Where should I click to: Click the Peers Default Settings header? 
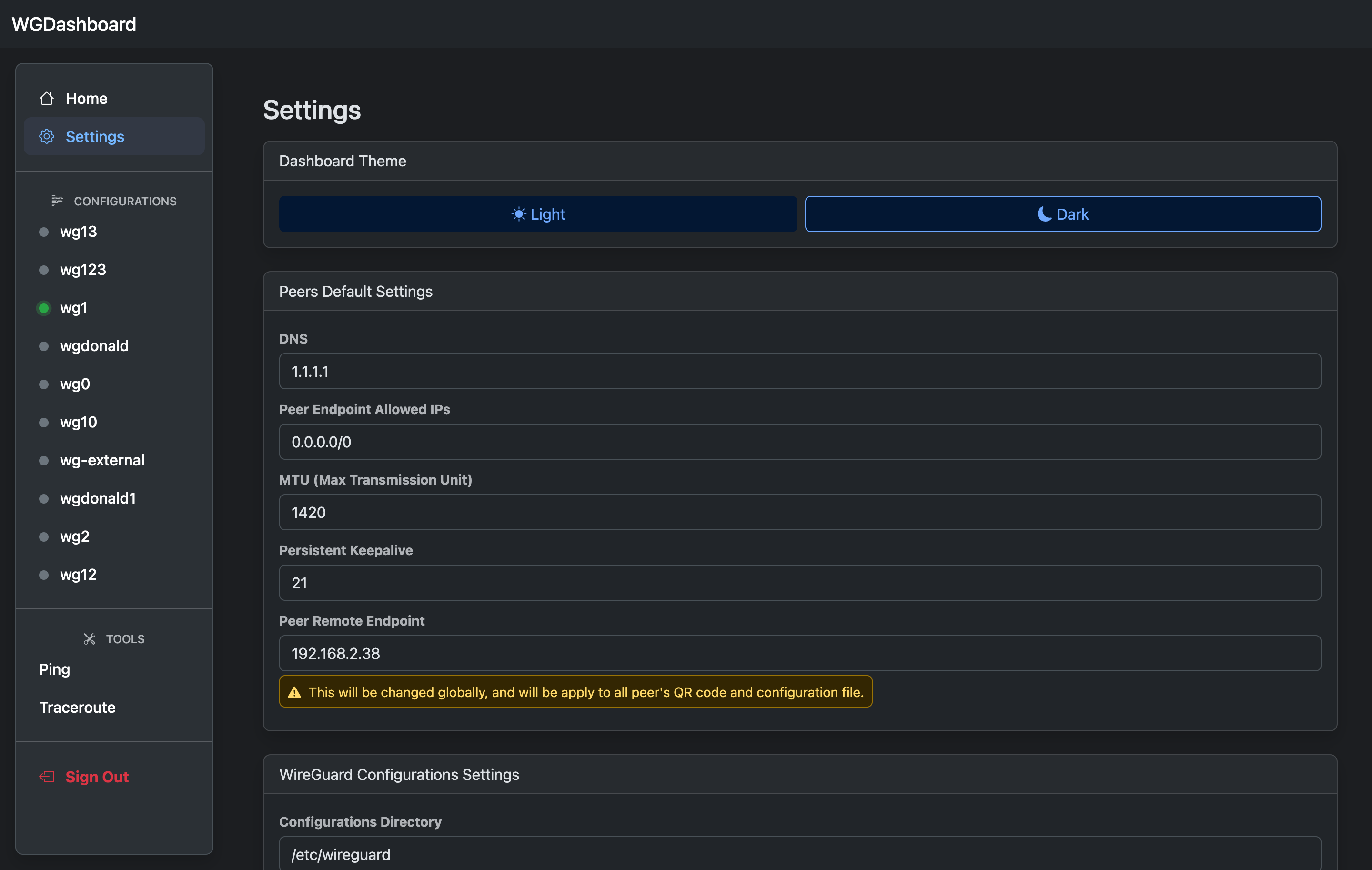[800, 291]
